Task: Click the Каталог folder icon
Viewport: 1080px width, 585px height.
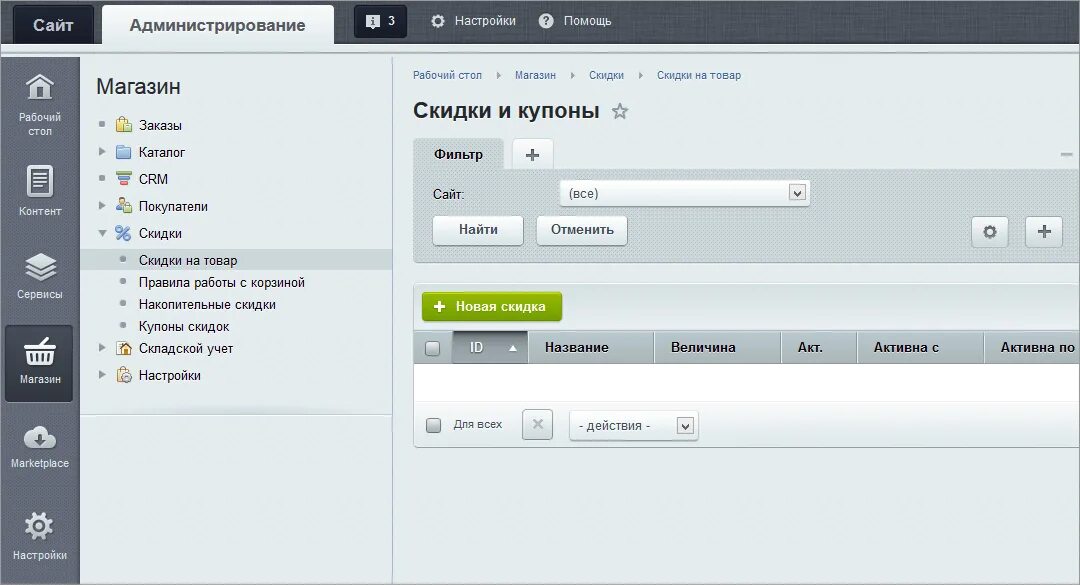Action: [x=123, y=152]
